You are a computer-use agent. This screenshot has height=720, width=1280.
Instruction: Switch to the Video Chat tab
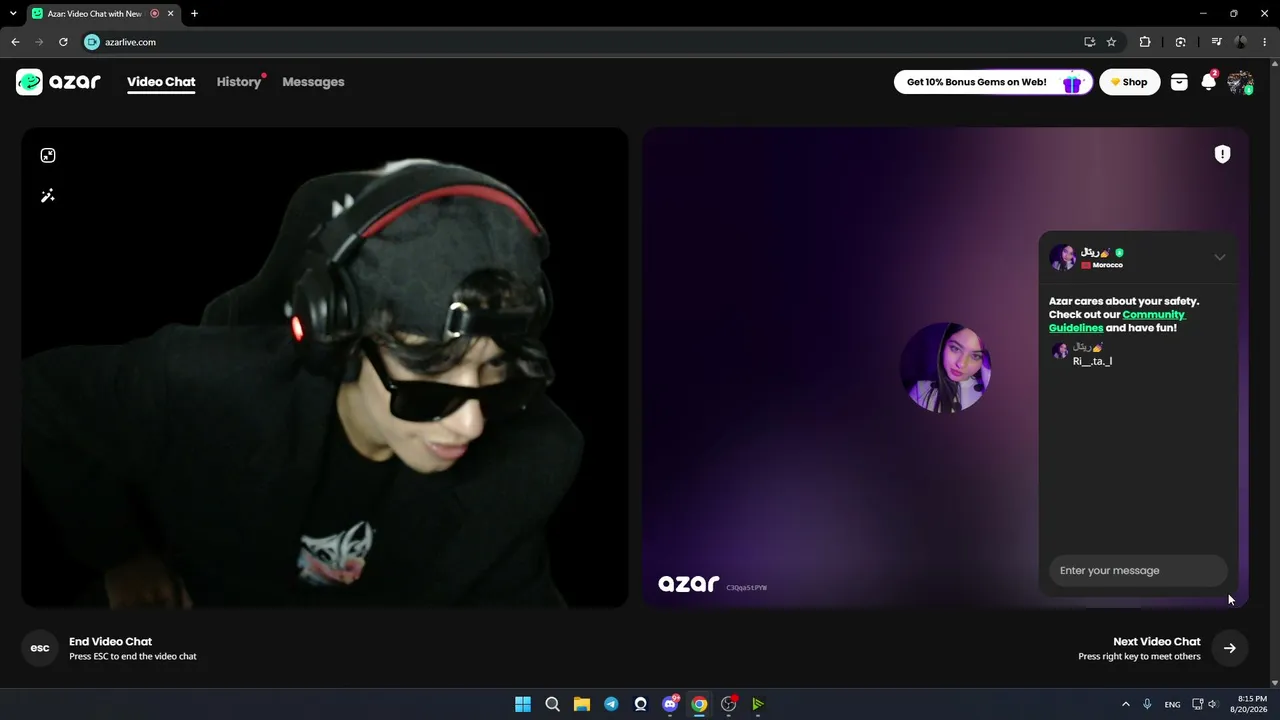[x=161, y=82]
